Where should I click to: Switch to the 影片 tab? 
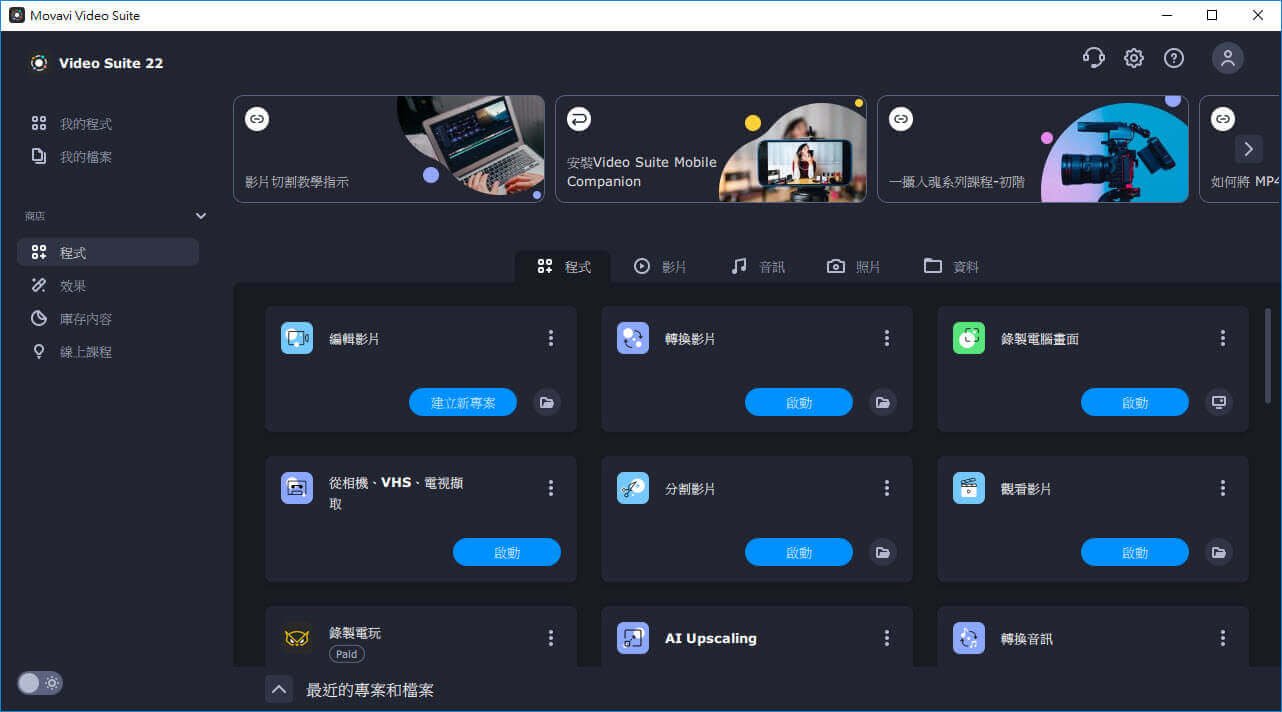point(660,267)
